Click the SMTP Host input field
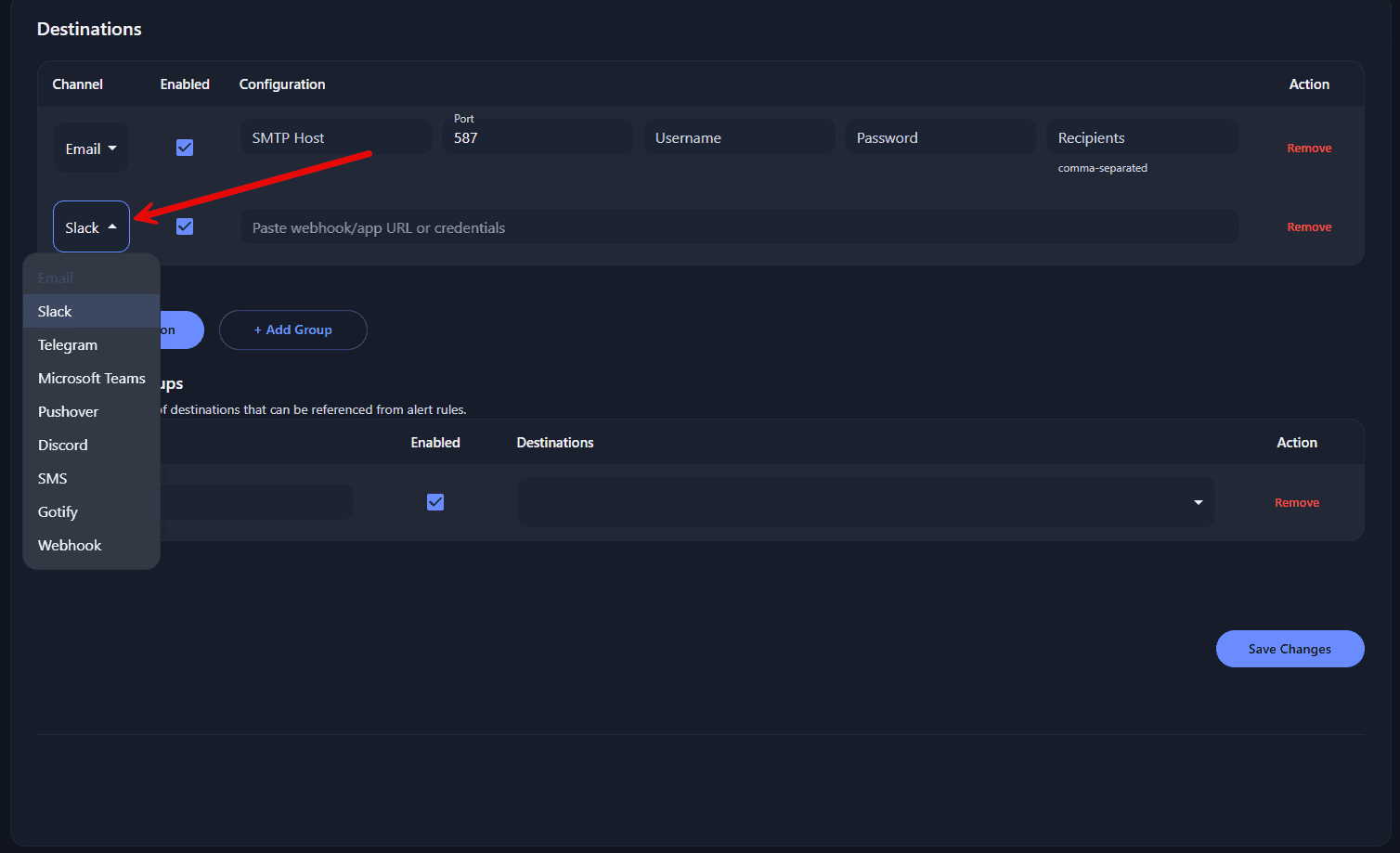 click(336, 136)
